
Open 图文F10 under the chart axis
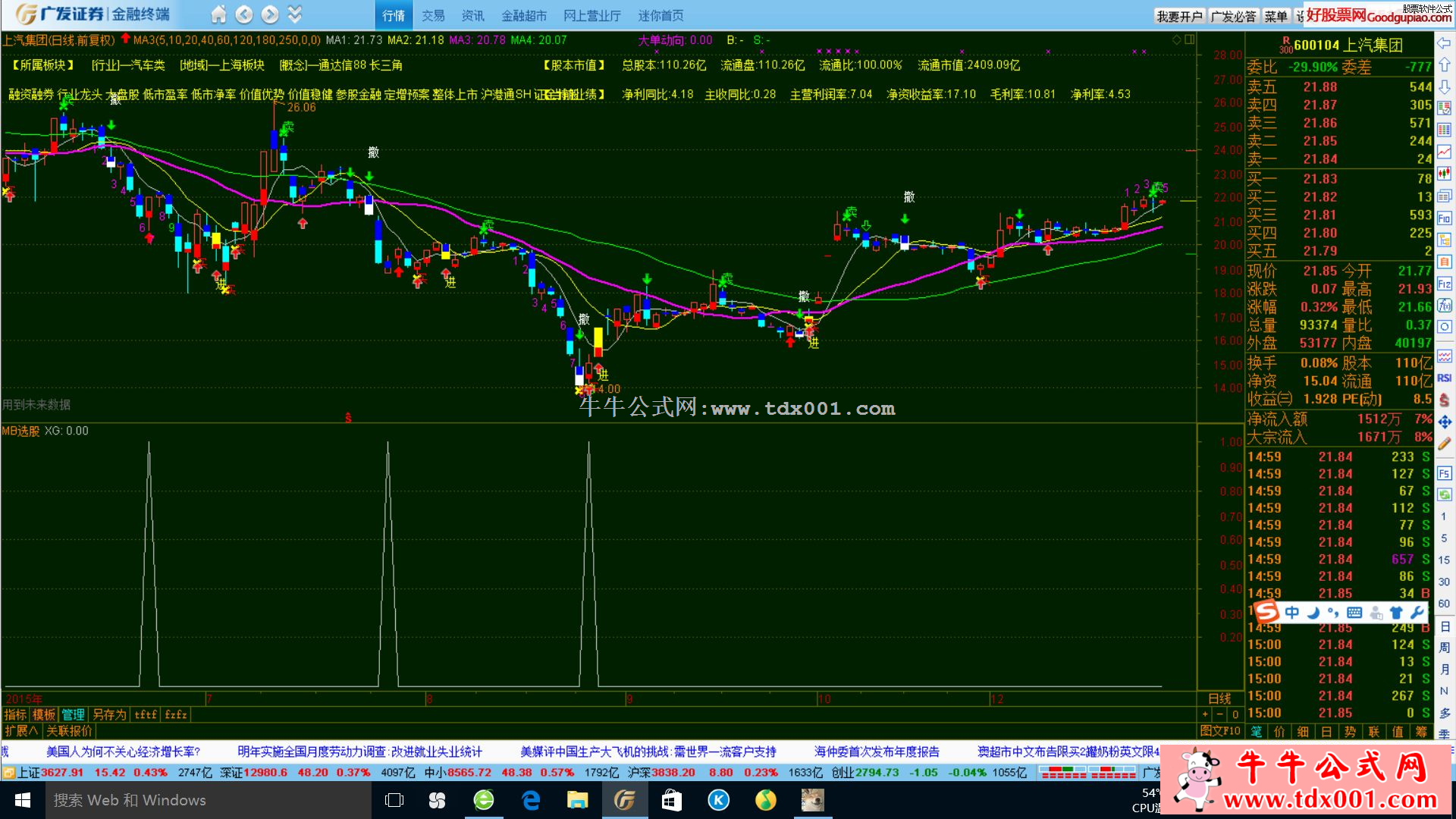pyautogui.click(x=1220, y=731)
